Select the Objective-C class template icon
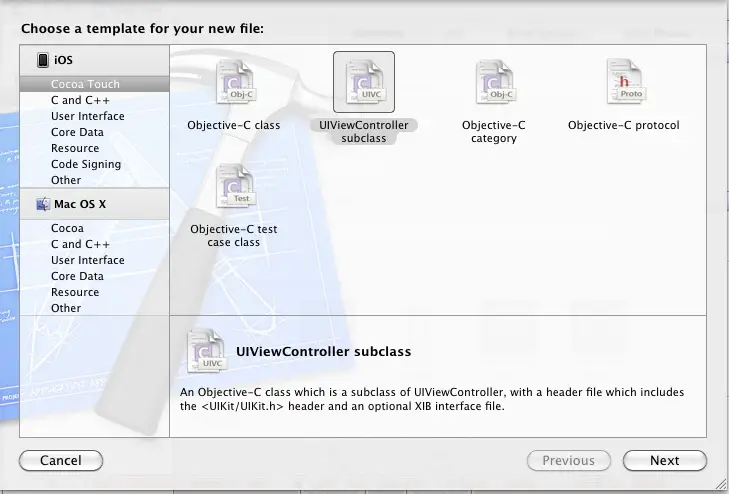 [233, 82]
